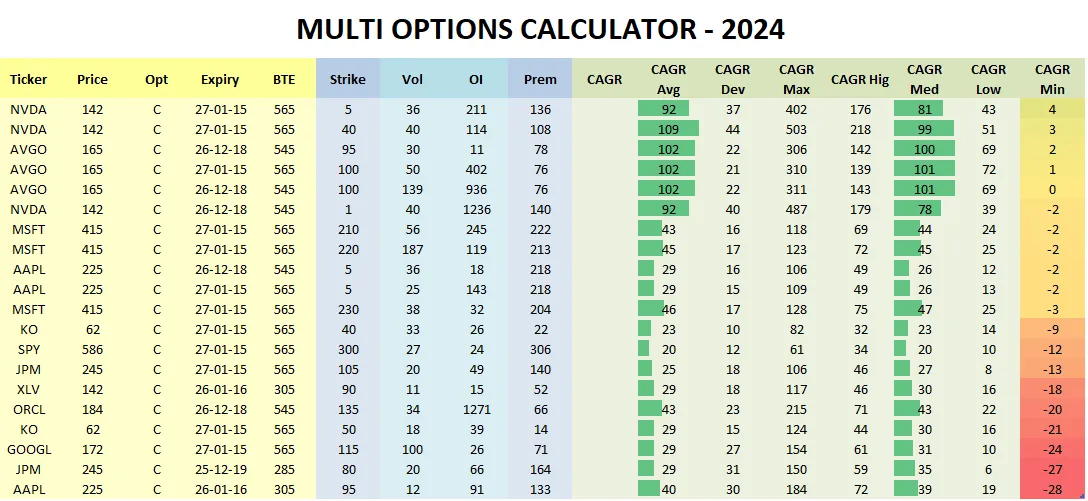Click the premium value 306
1088x501 pixels.
(x=541, y=349)
